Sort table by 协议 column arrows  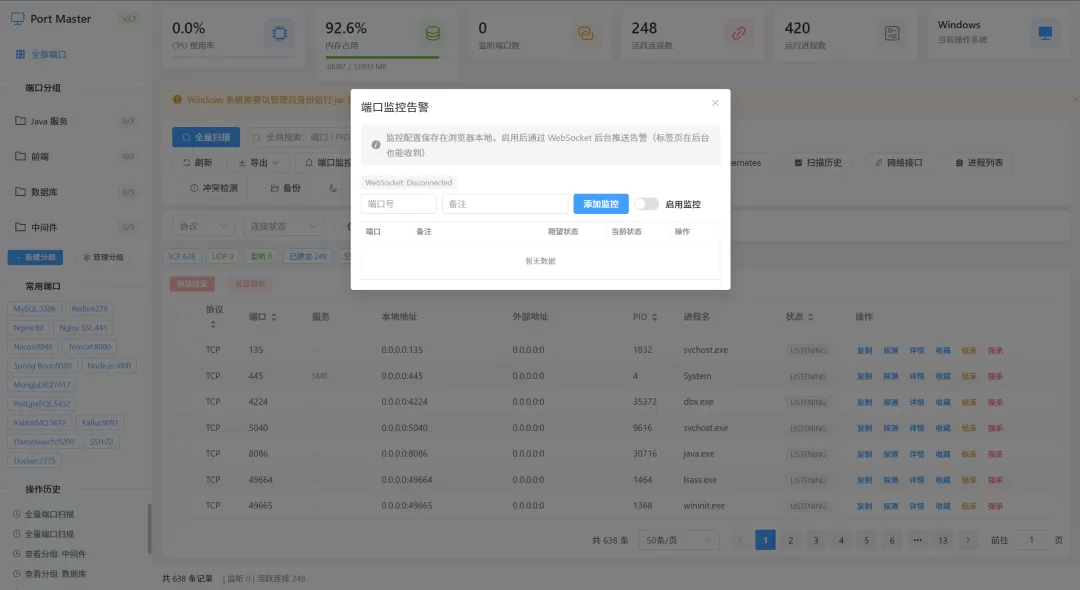point(213,324)
